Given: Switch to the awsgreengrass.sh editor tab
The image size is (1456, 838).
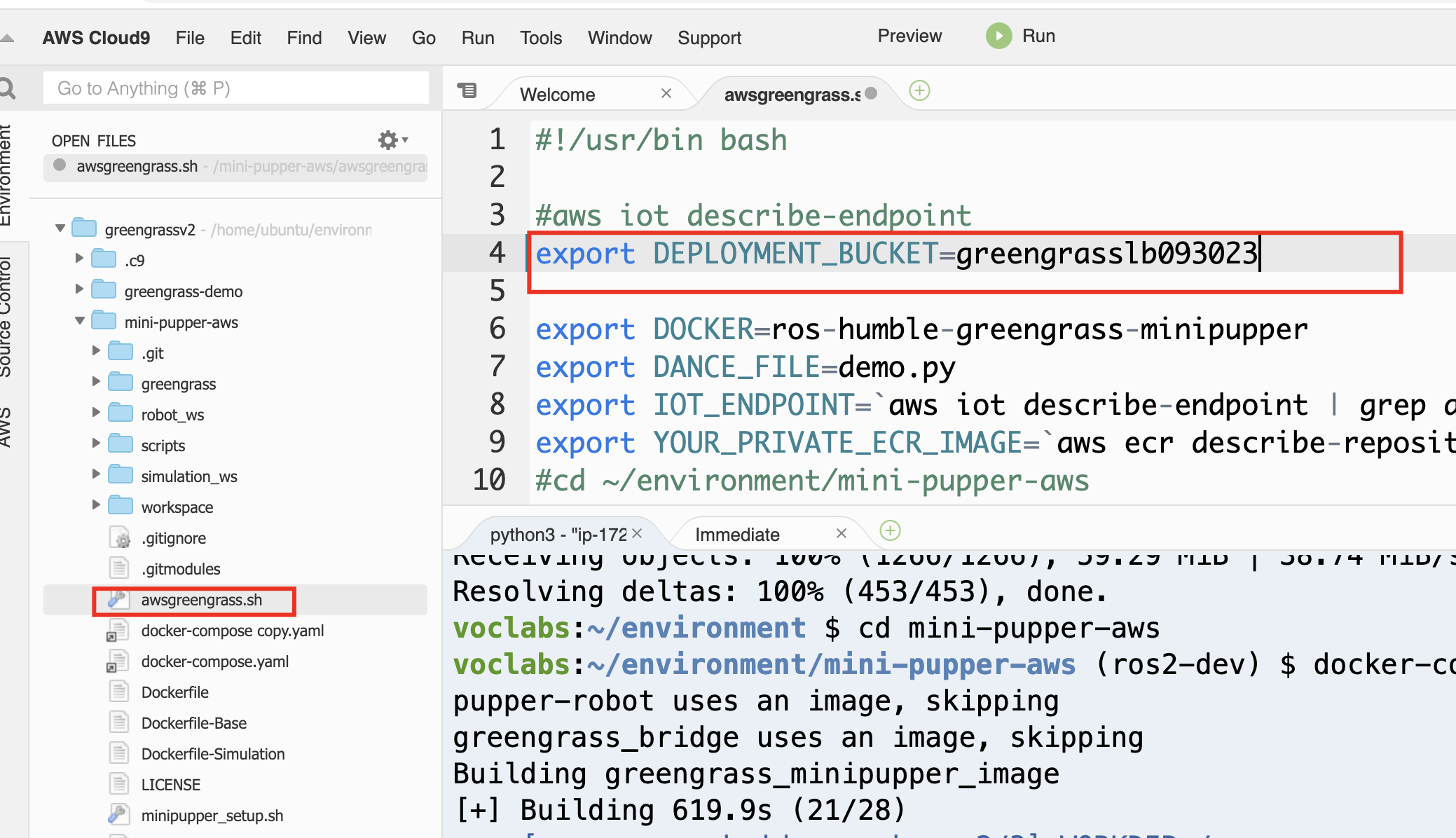Looking at the screenshot, I should pos(792,95).
